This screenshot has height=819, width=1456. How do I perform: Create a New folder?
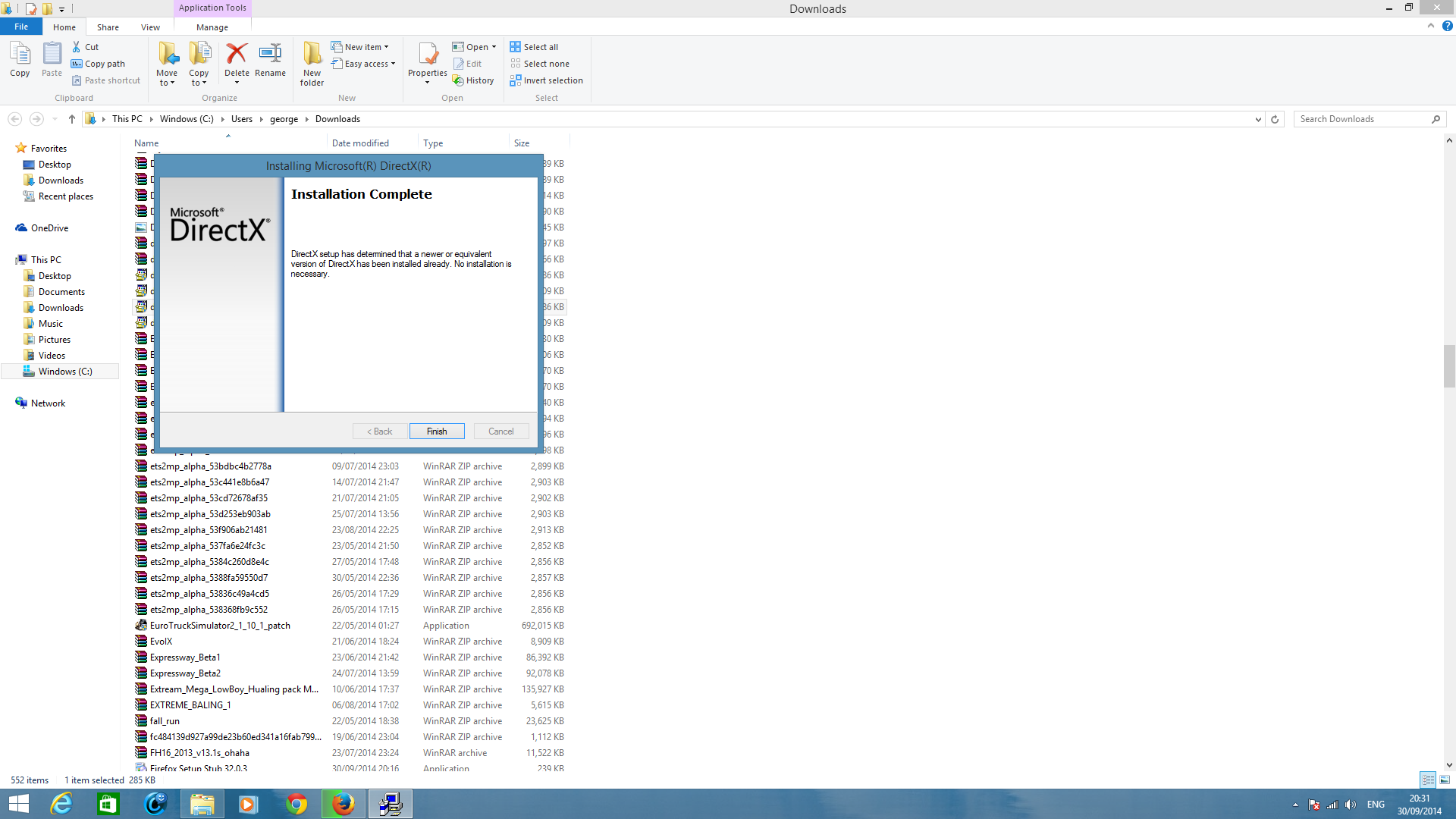312,64
